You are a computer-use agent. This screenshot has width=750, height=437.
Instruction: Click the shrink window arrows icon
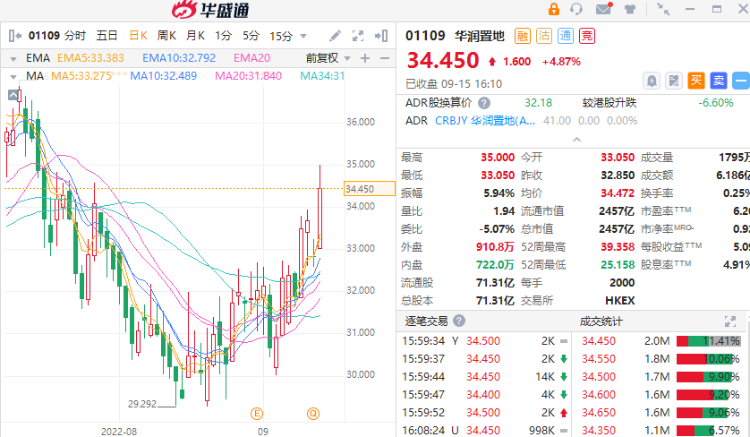[x=663, y=9]
